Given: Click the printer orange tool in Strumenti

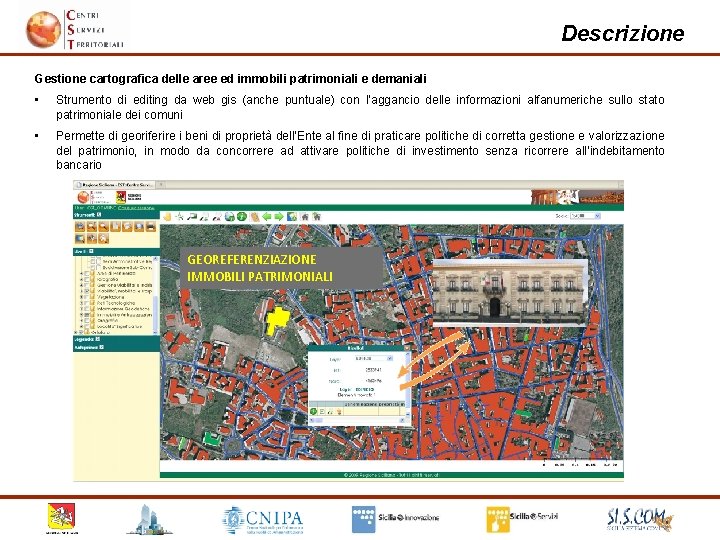Looking at the screenshot, I should (151, 226).
